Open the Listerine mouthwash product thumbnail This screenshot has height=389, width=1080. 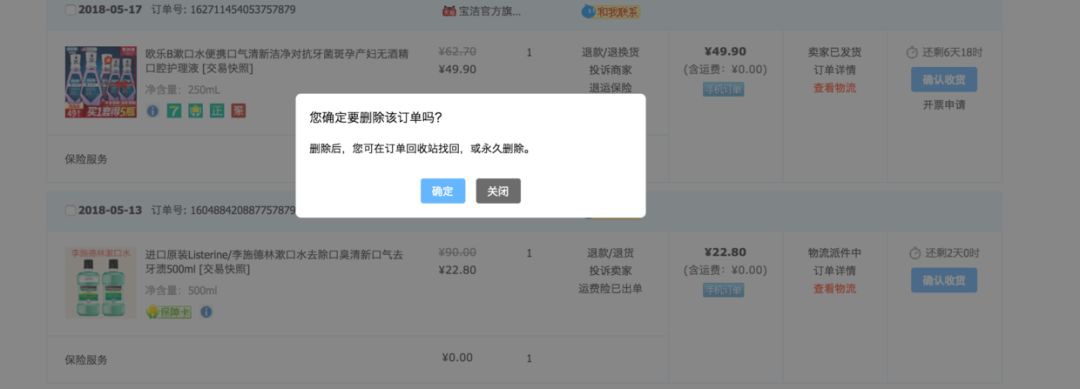coord(101,283)
